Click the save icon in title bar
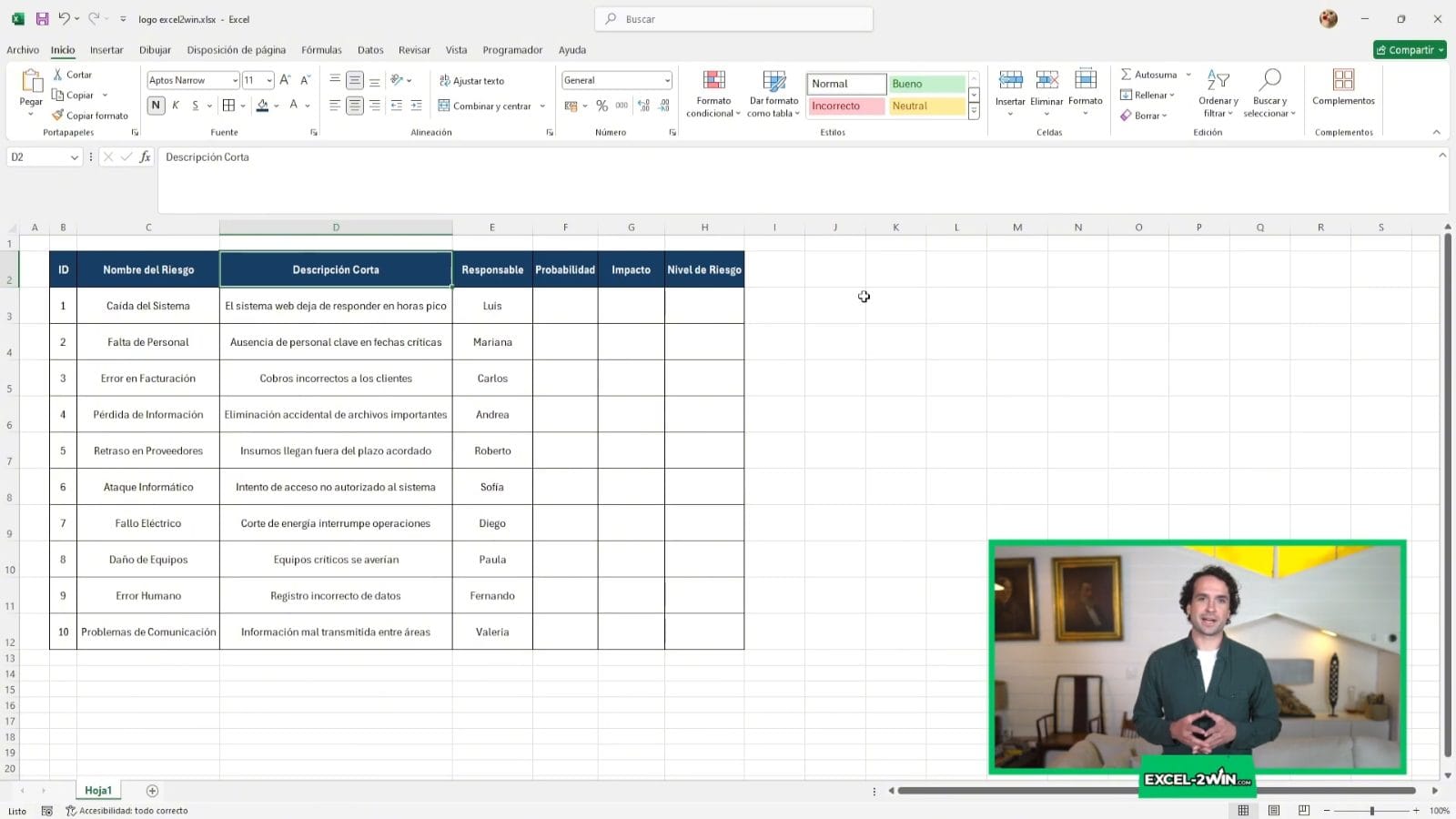 point(42,18)
